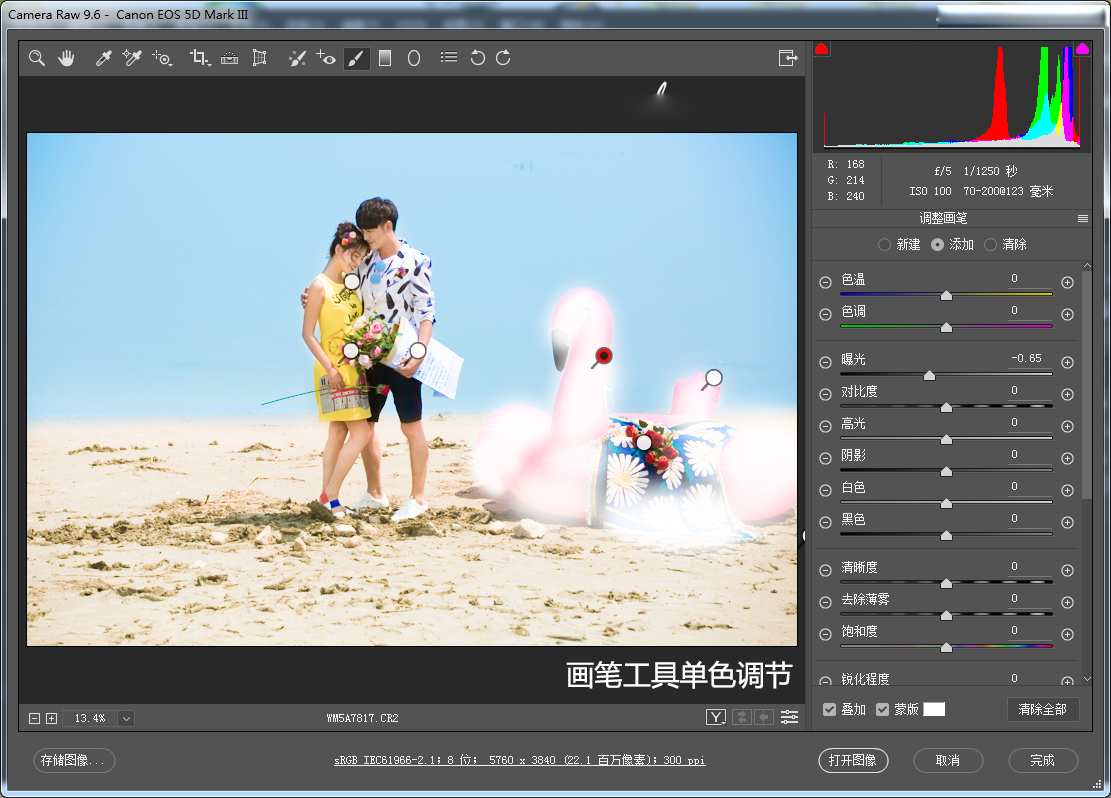Image resolution: width=1111 pixels, height=798 pixels.
Task: Click 存储图像 button
Action: (74, 760)
